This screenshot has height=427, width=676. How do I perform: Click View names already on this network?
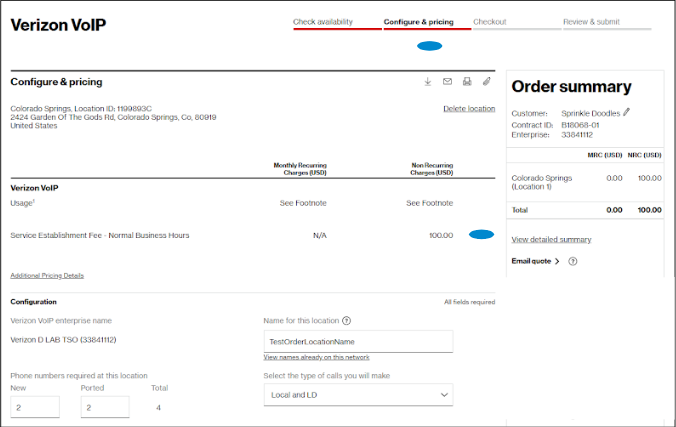click(316, 358)
